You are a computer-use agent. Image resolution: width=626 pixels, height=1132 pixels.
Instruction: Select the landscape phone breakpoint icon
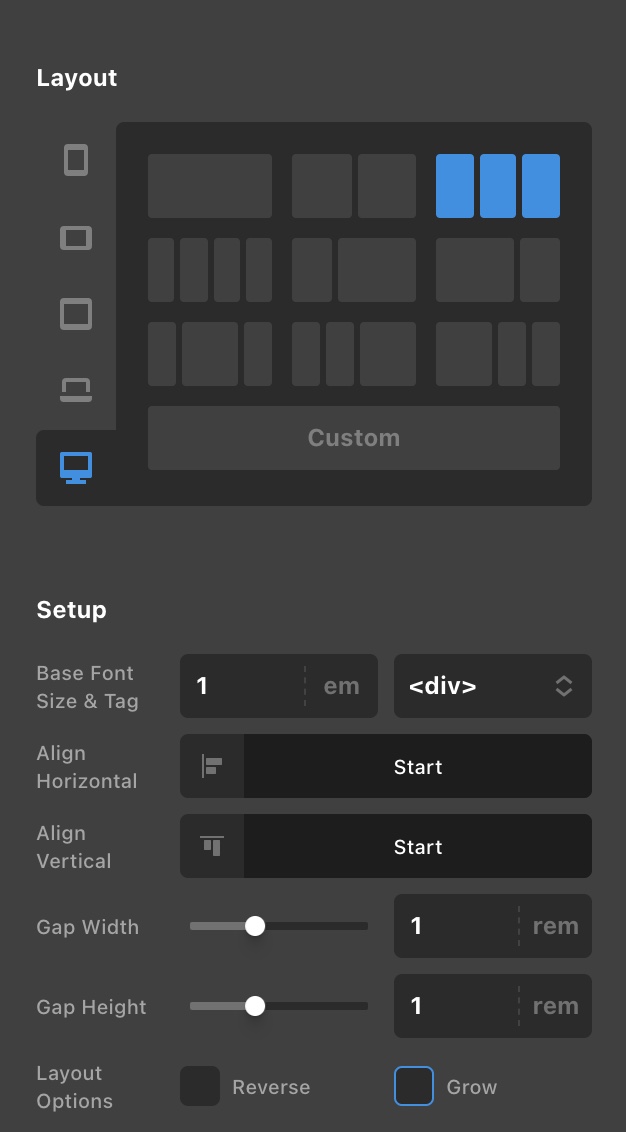tap(76, 238)
